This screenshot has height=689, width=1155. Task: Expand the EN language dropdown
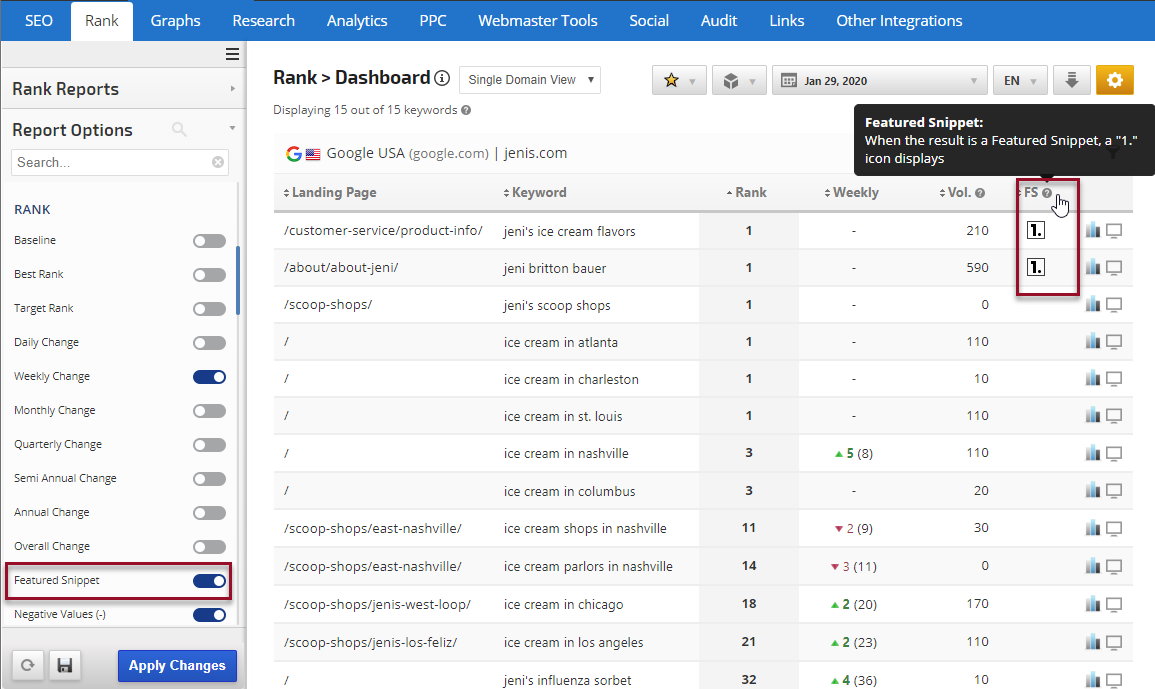(x=1020, y=80)
